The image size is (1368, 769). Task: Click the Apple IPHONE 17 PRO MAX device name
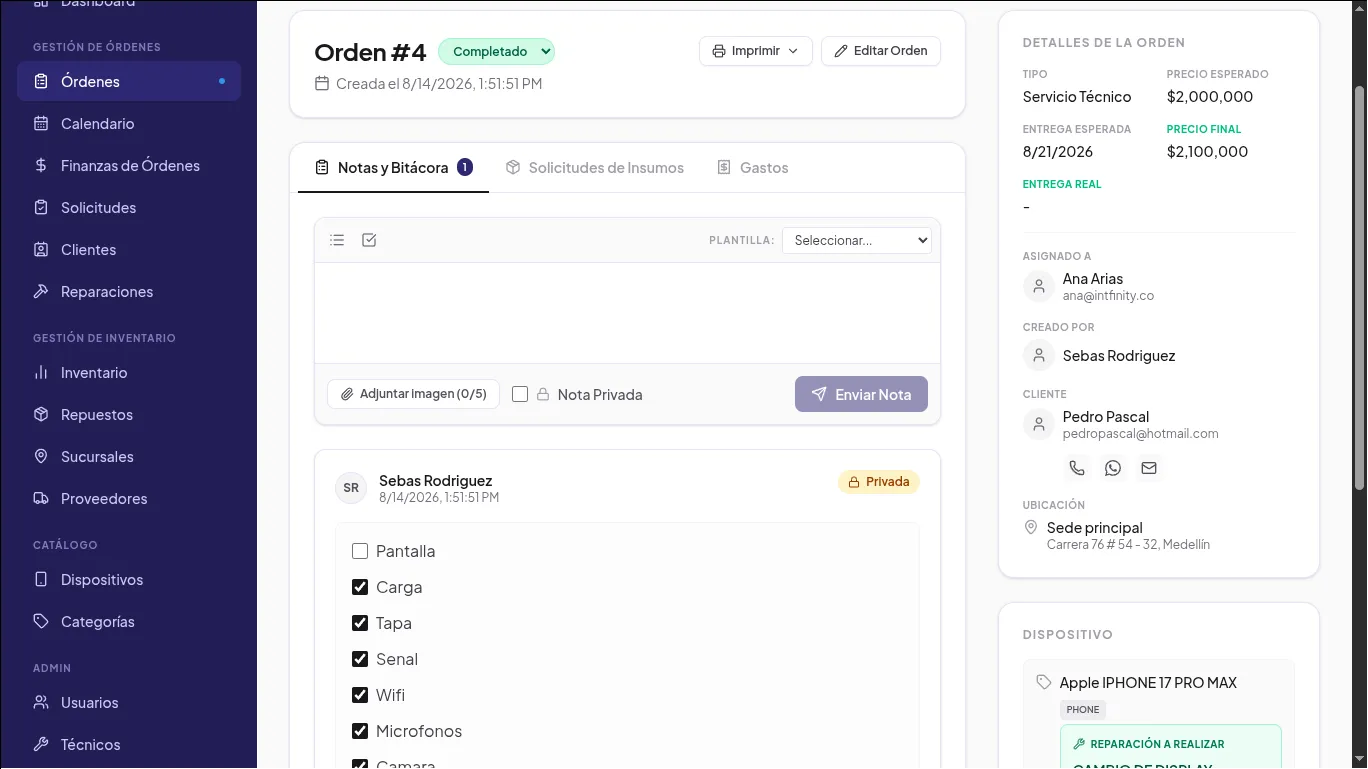[1148, 683]
